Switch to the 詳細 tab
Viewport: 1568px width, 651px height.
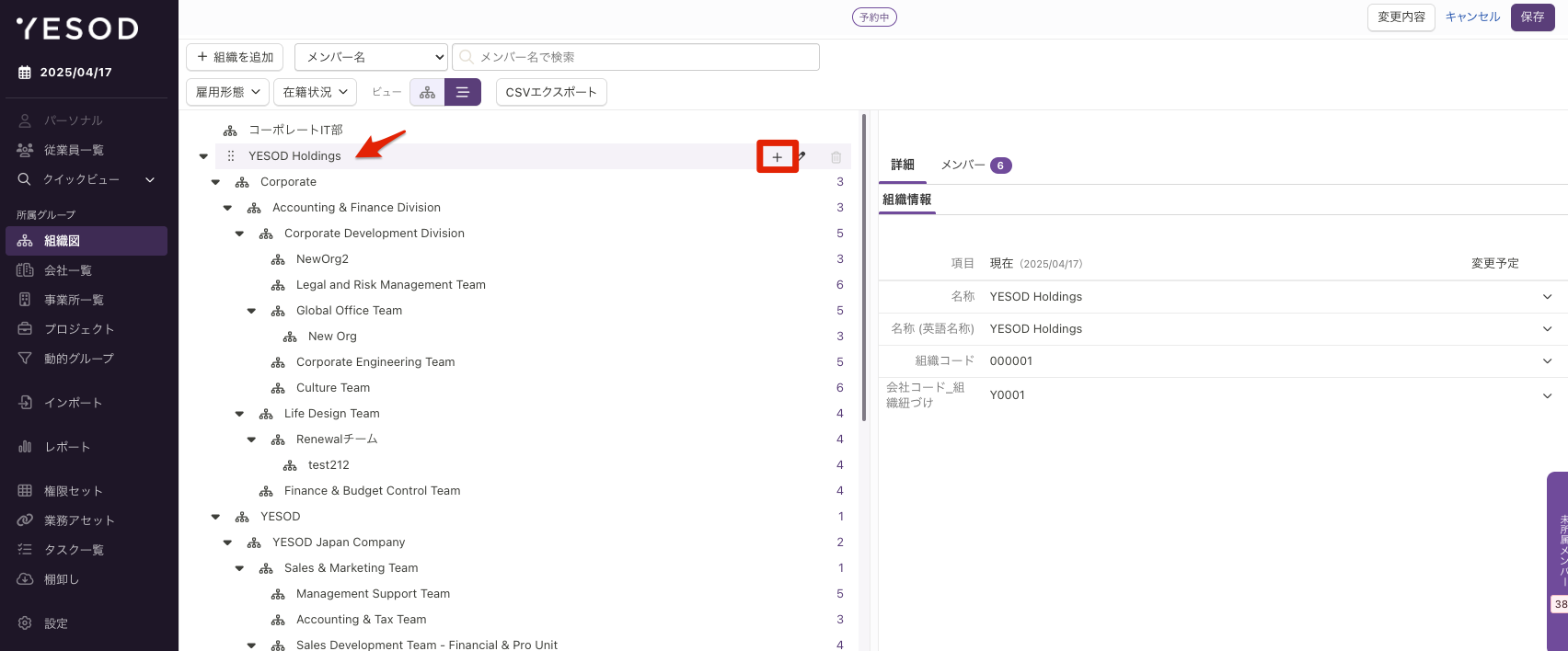pyautogui.click(x=903, y=165)
